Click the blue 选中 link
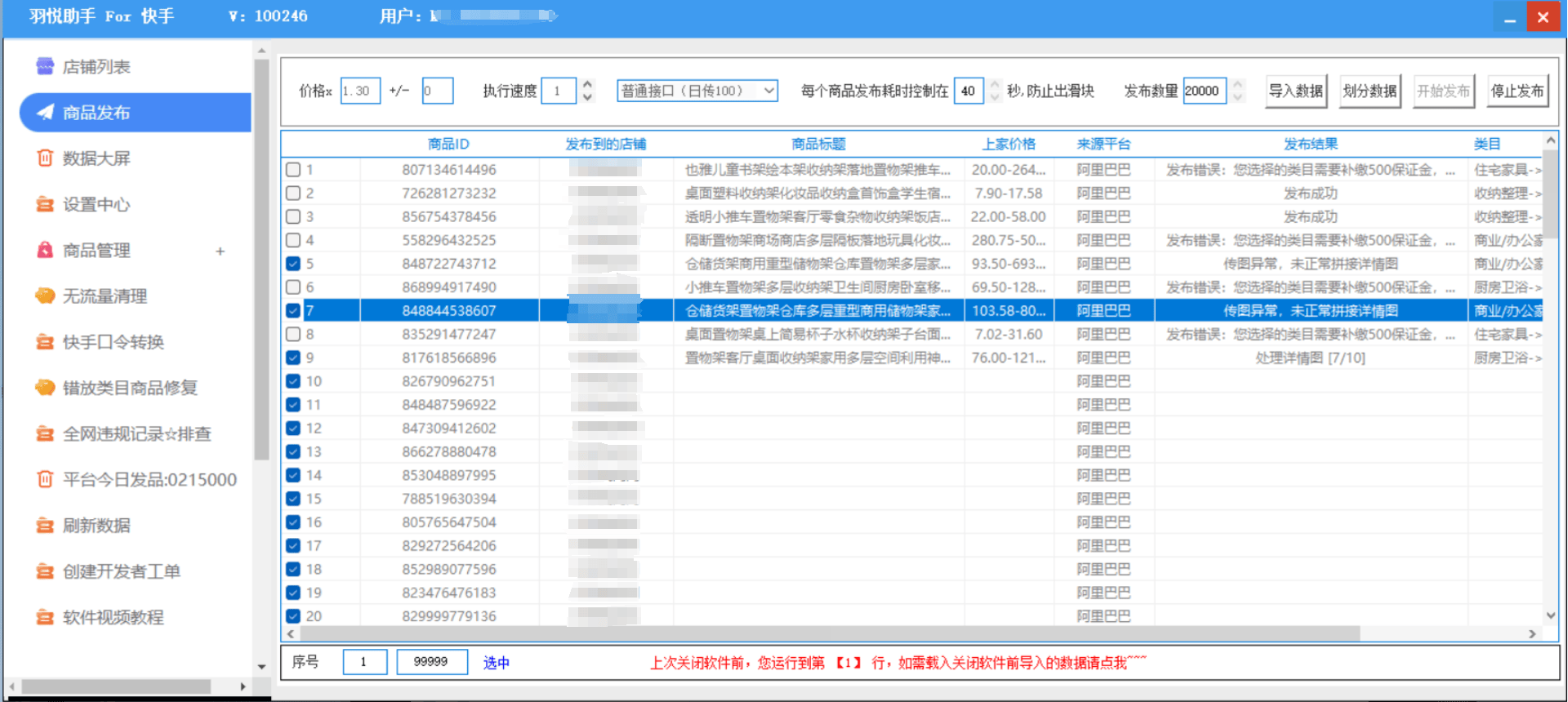This screenshot has width=1568, height=702. pyautogui.click(x=496, y=663)
